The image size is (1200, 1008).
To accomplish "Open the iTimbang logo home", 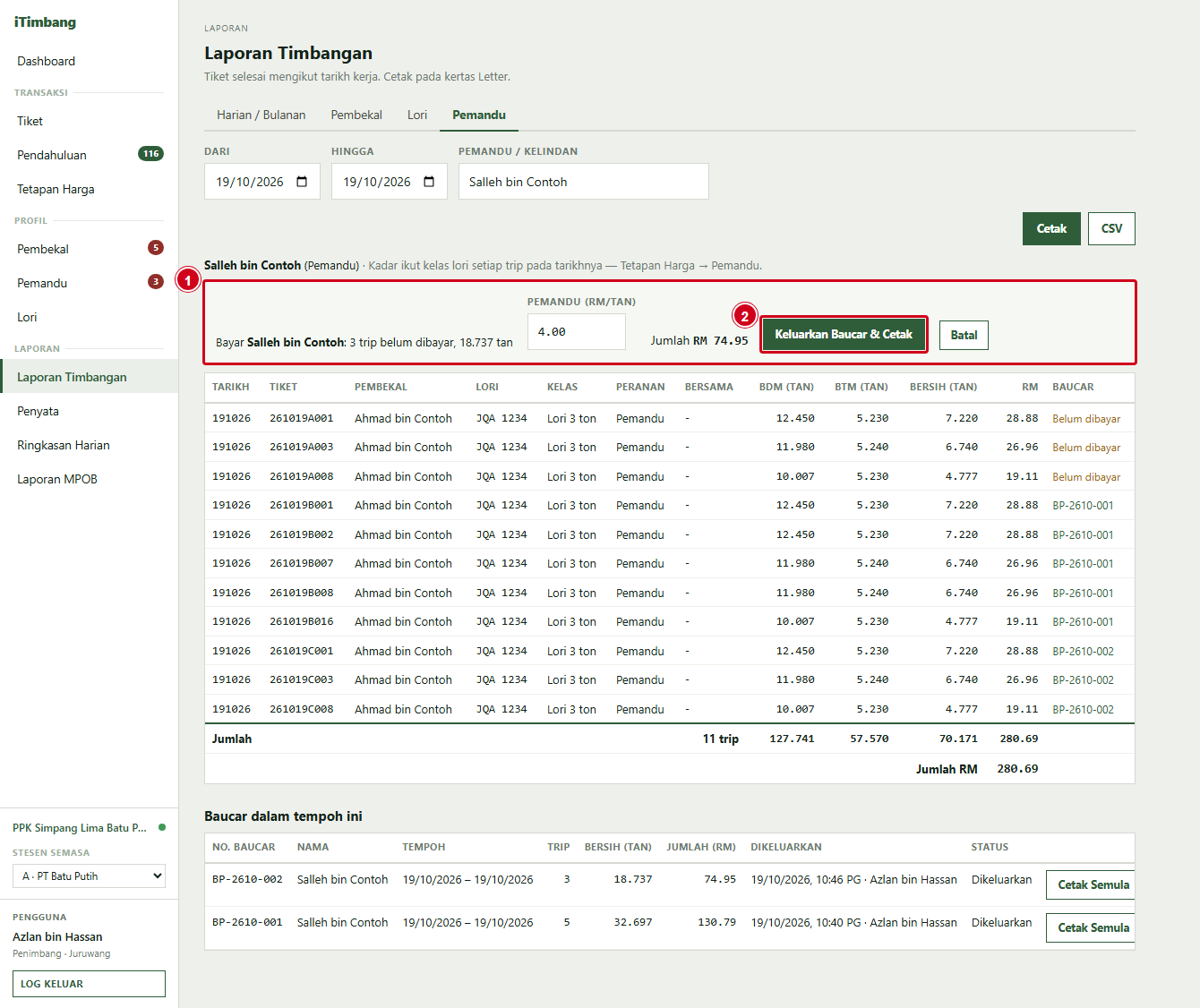I will click(45, 22).
